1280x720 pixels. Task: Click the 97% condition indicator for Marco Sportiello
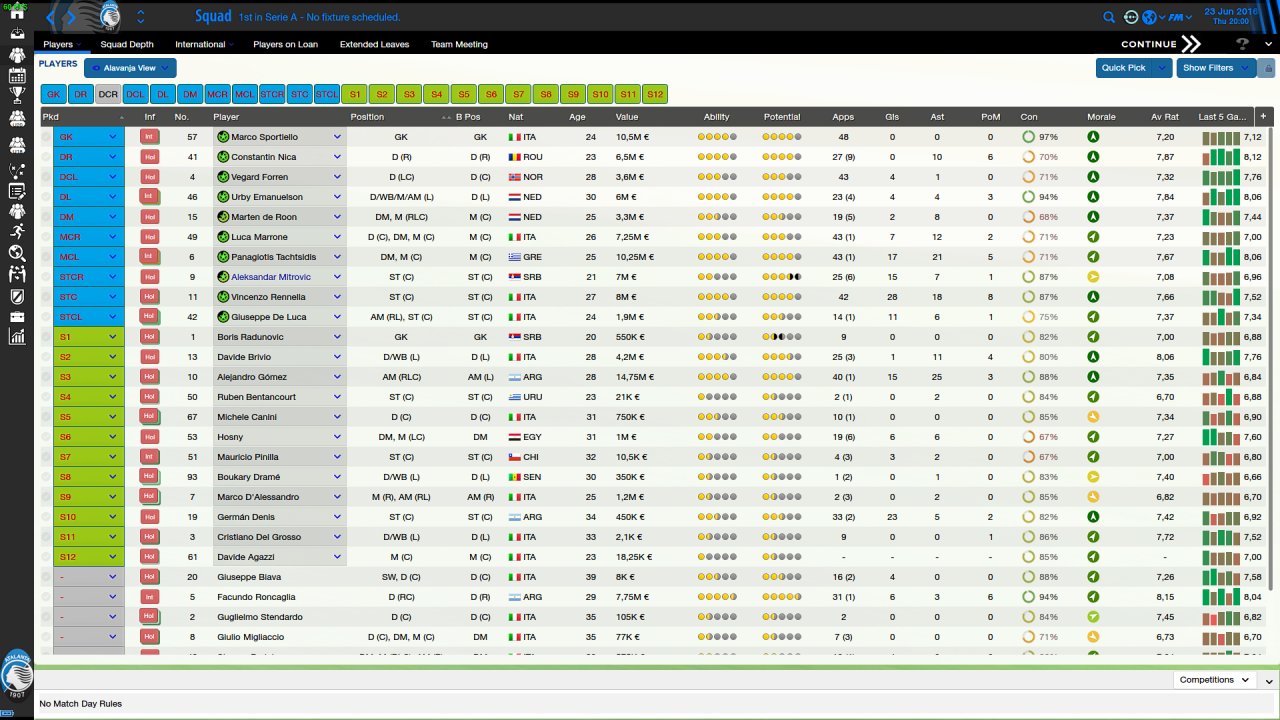(x=1040, y=137)
